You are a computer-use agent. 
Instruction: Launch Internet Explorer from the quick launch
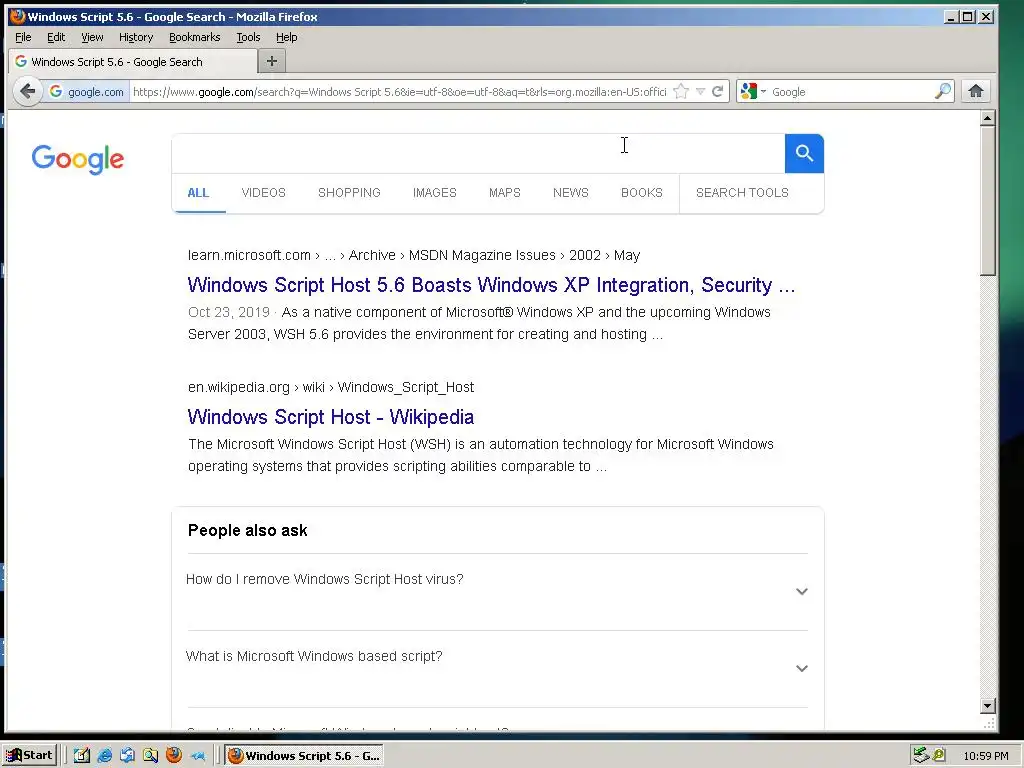[x=104, y=756]
